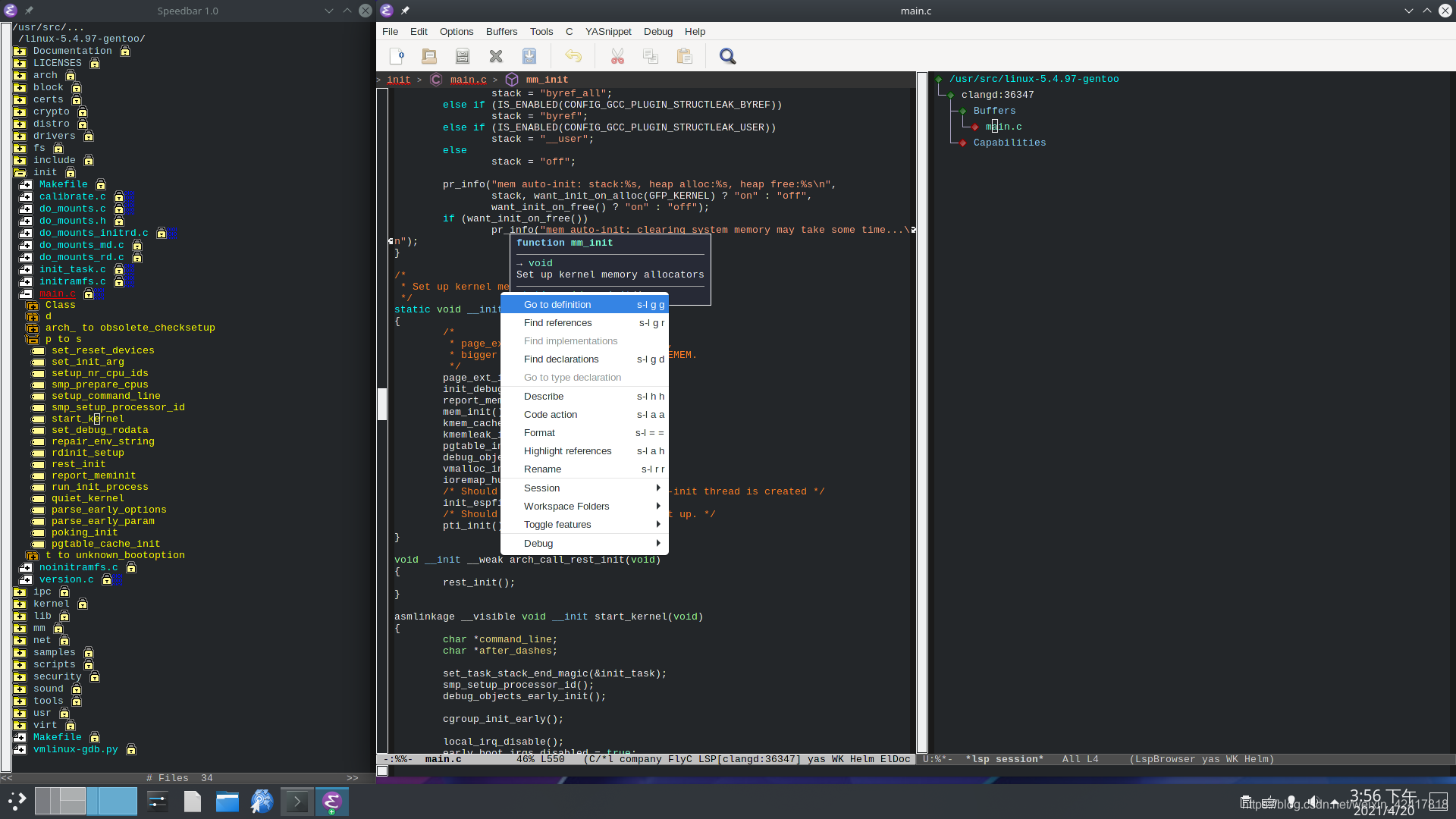Click LSP[clangd:36347] in mode line
The width and height of the screenshot is (1456, 819).
749,759
